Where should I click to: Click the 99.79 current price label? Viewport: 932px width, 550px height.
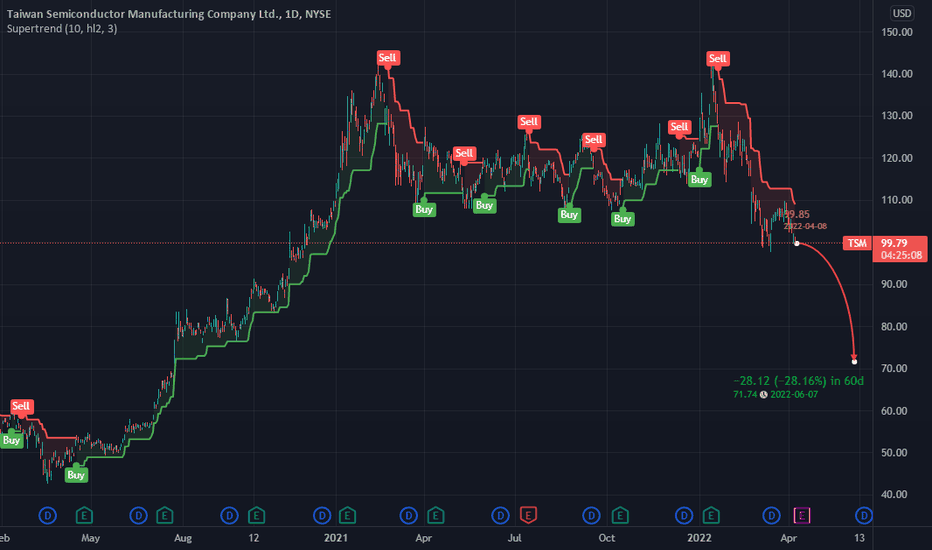pyautogui.click(x=894, y=243)
